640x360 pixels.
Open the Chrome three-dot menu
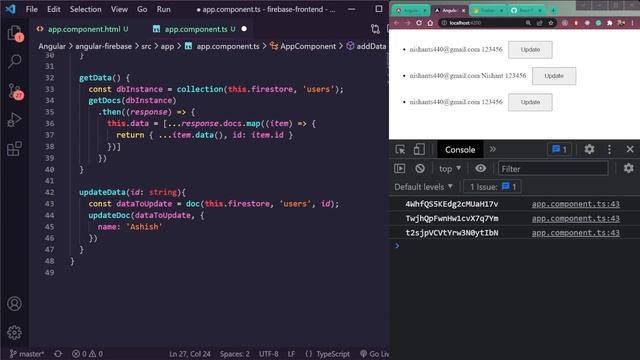point(633,23)
